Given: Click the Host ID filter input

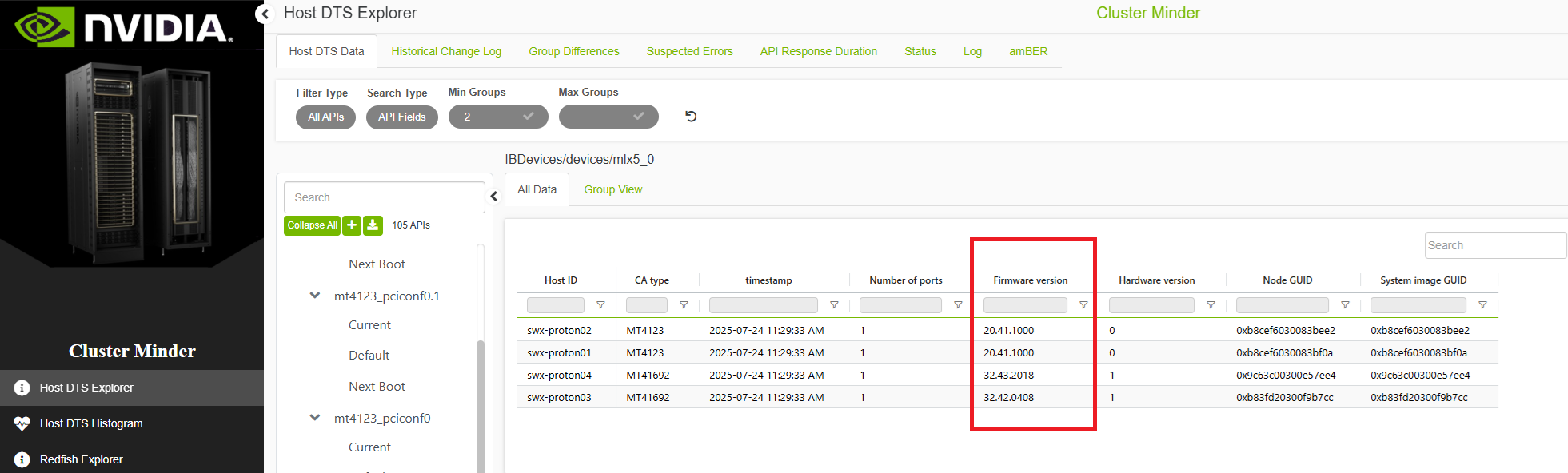Looking at the screenshot, I should 556,305.
